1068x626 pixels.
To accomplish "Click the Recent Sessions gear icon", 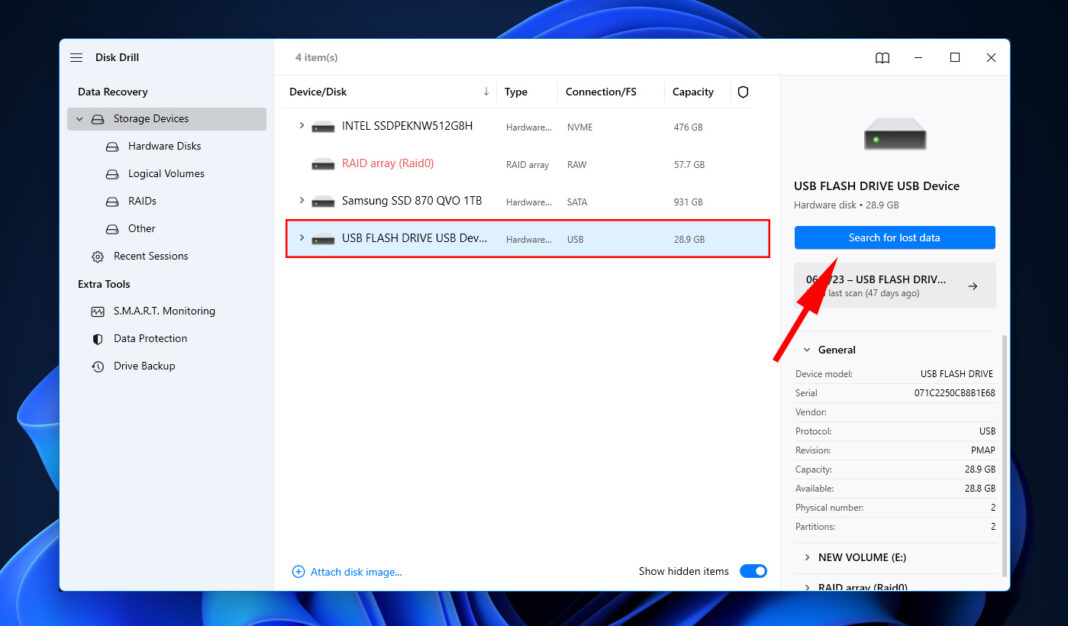I will [98, 256].
